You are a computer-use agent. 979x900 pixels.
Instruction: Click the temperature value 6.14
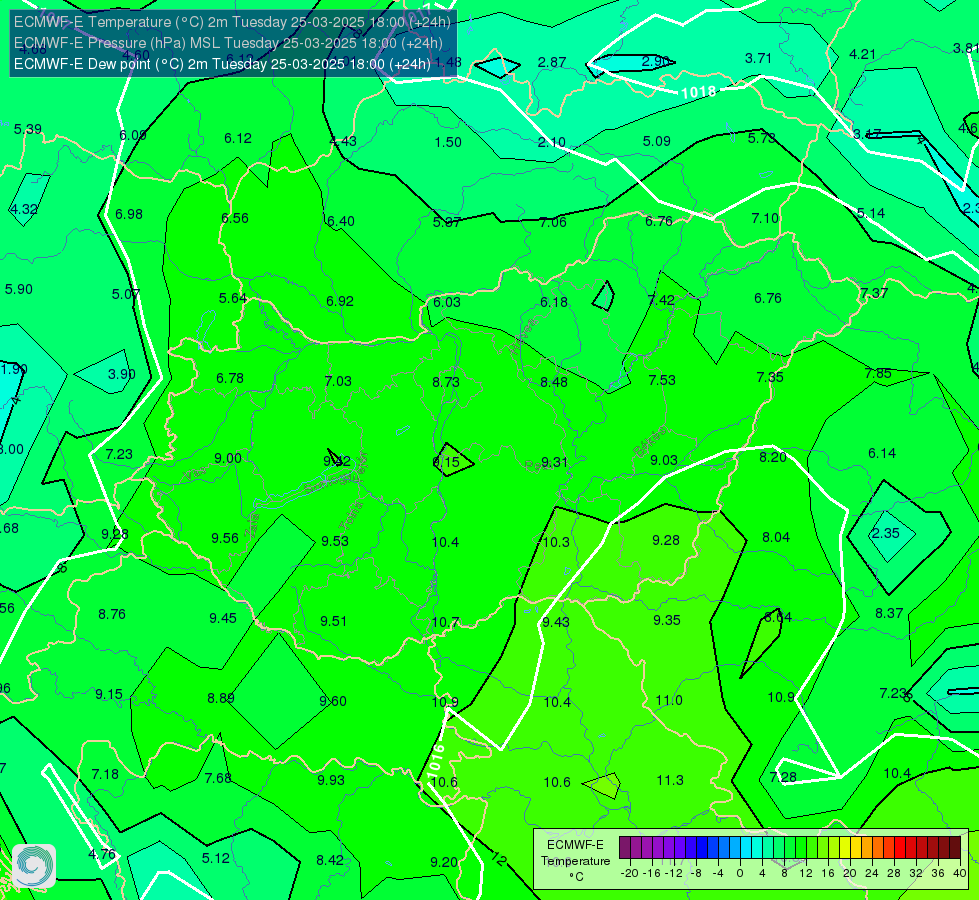click(882, 453)
